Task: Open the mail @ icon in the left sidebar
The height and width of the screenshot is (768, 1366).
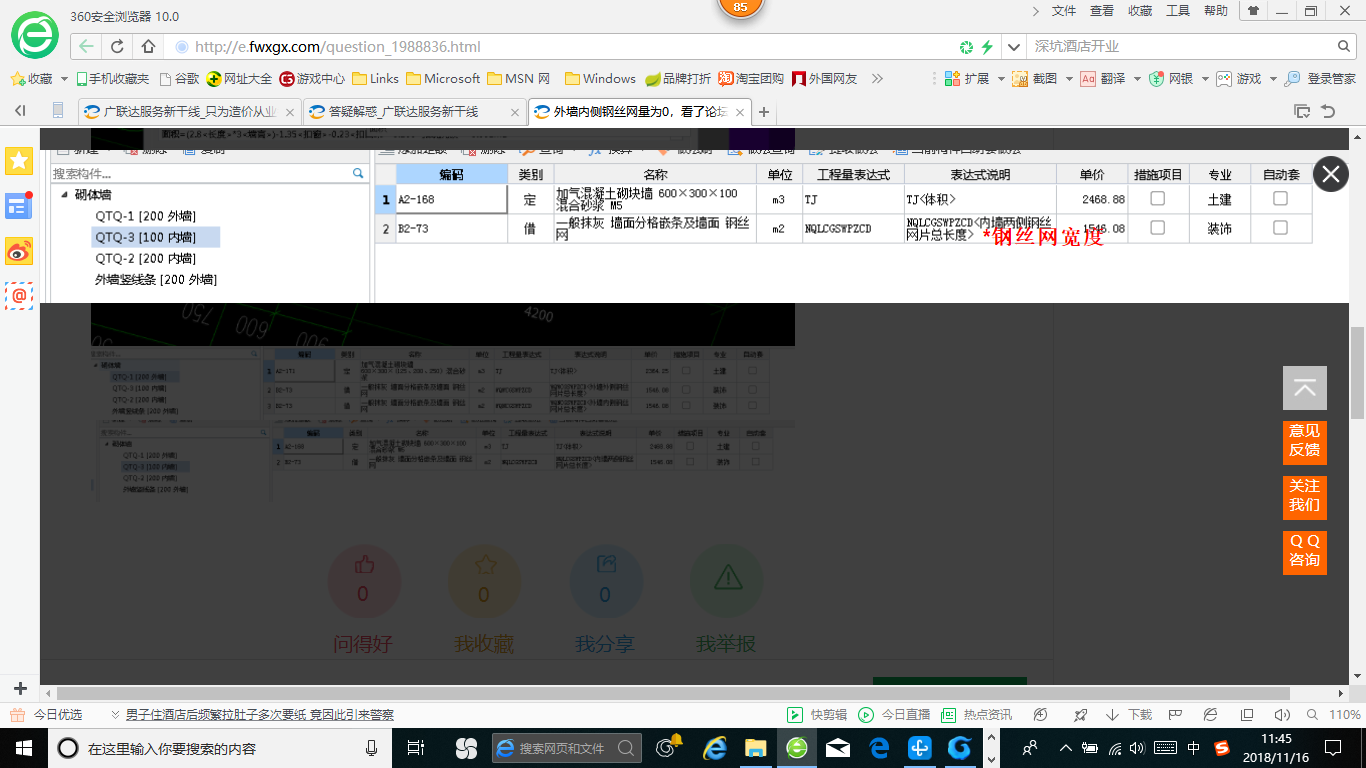Action: tap(19, 296)
